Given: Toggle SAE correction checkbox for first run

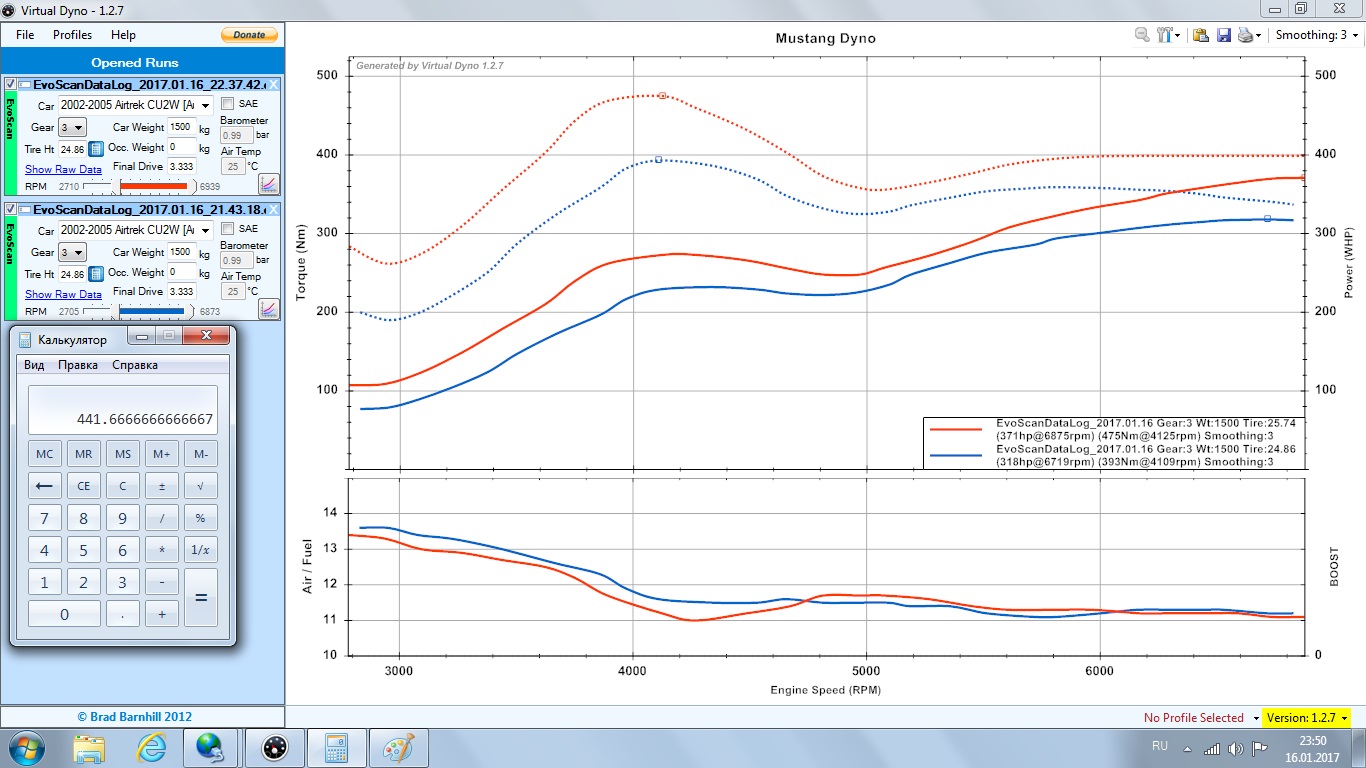Looking at the screenshot, I should 228,104.
